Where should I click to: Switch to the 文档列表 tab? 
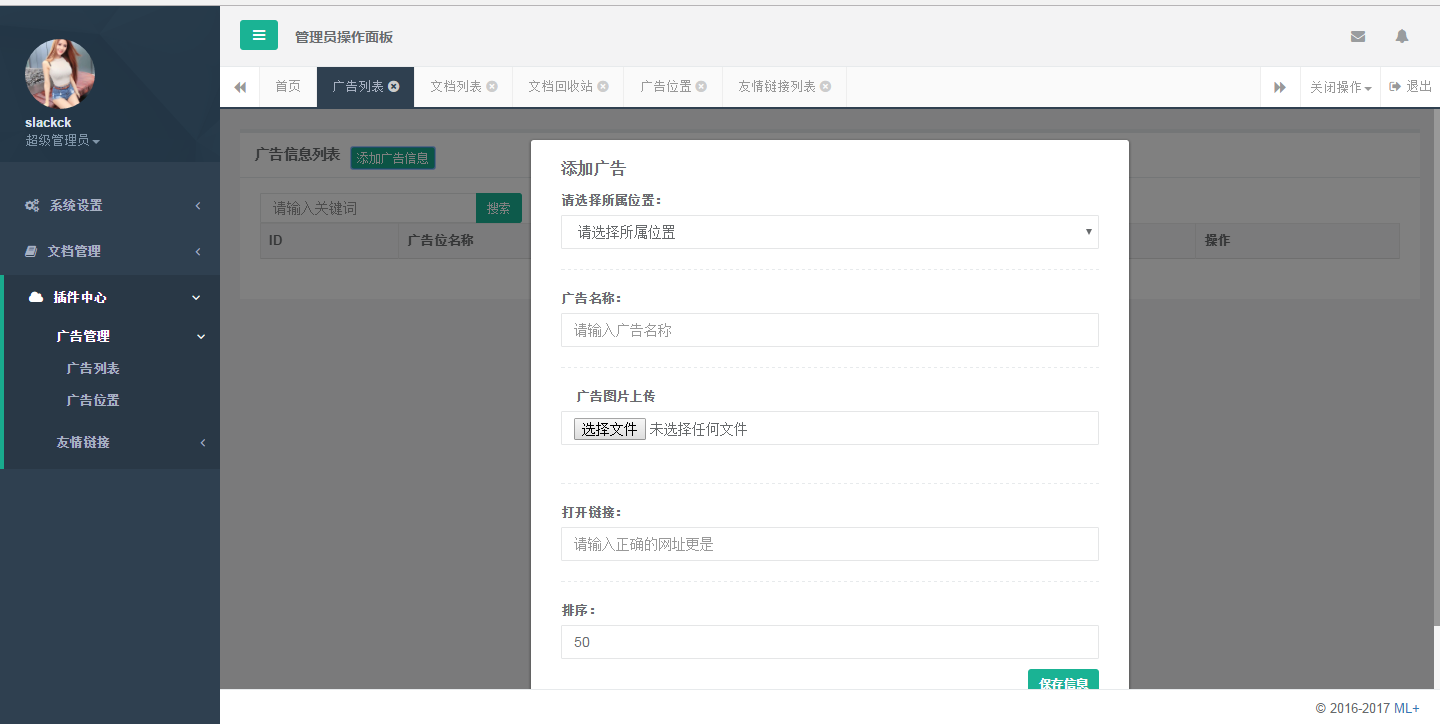[456, 87]
